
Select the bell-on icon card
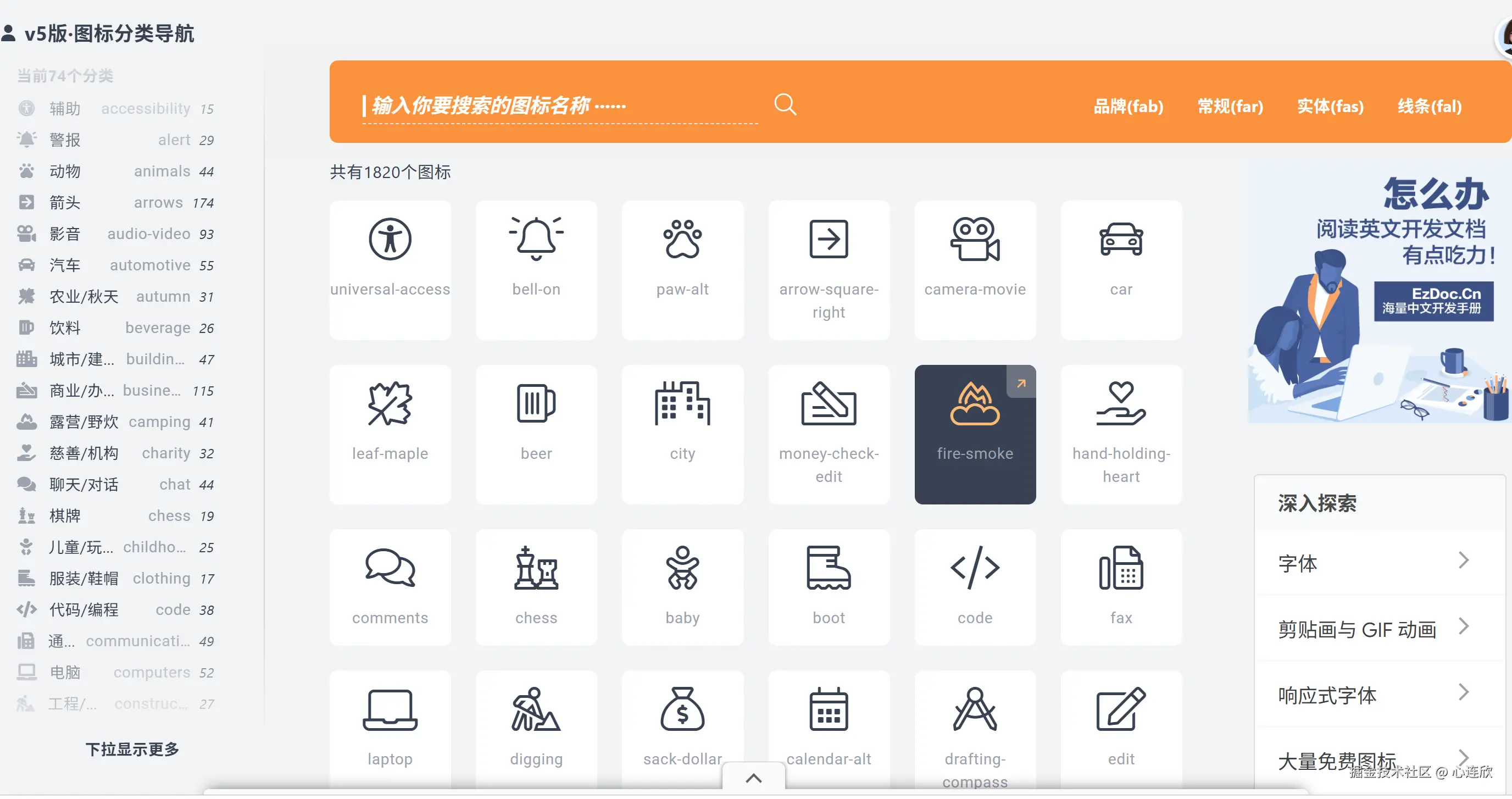click(535, 269)
